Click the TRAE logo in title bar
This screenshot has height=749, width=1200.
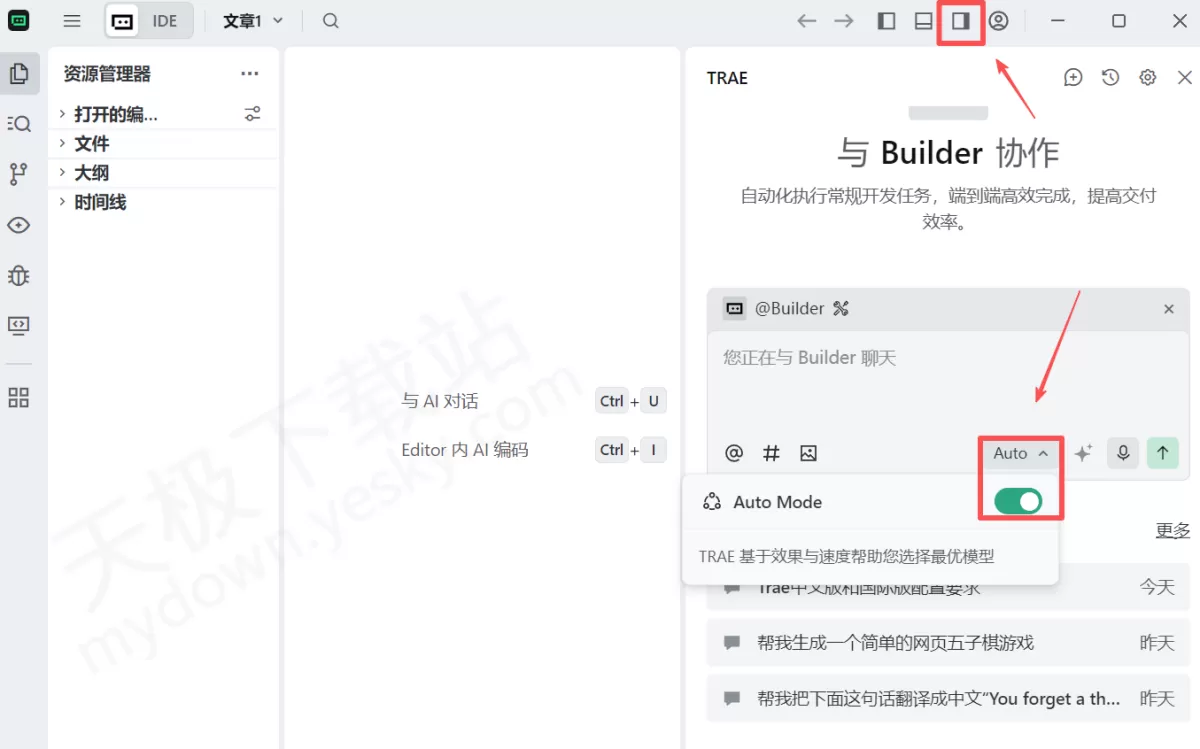(x=19, y=21)
